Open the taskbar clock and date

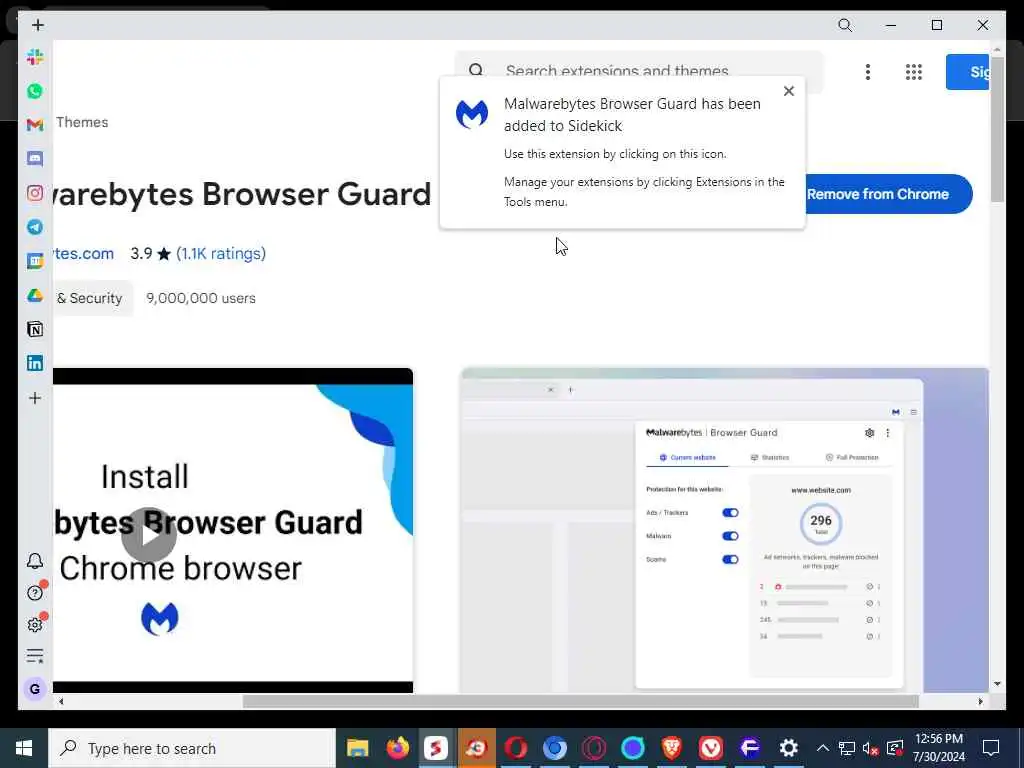tap(939, 748)
